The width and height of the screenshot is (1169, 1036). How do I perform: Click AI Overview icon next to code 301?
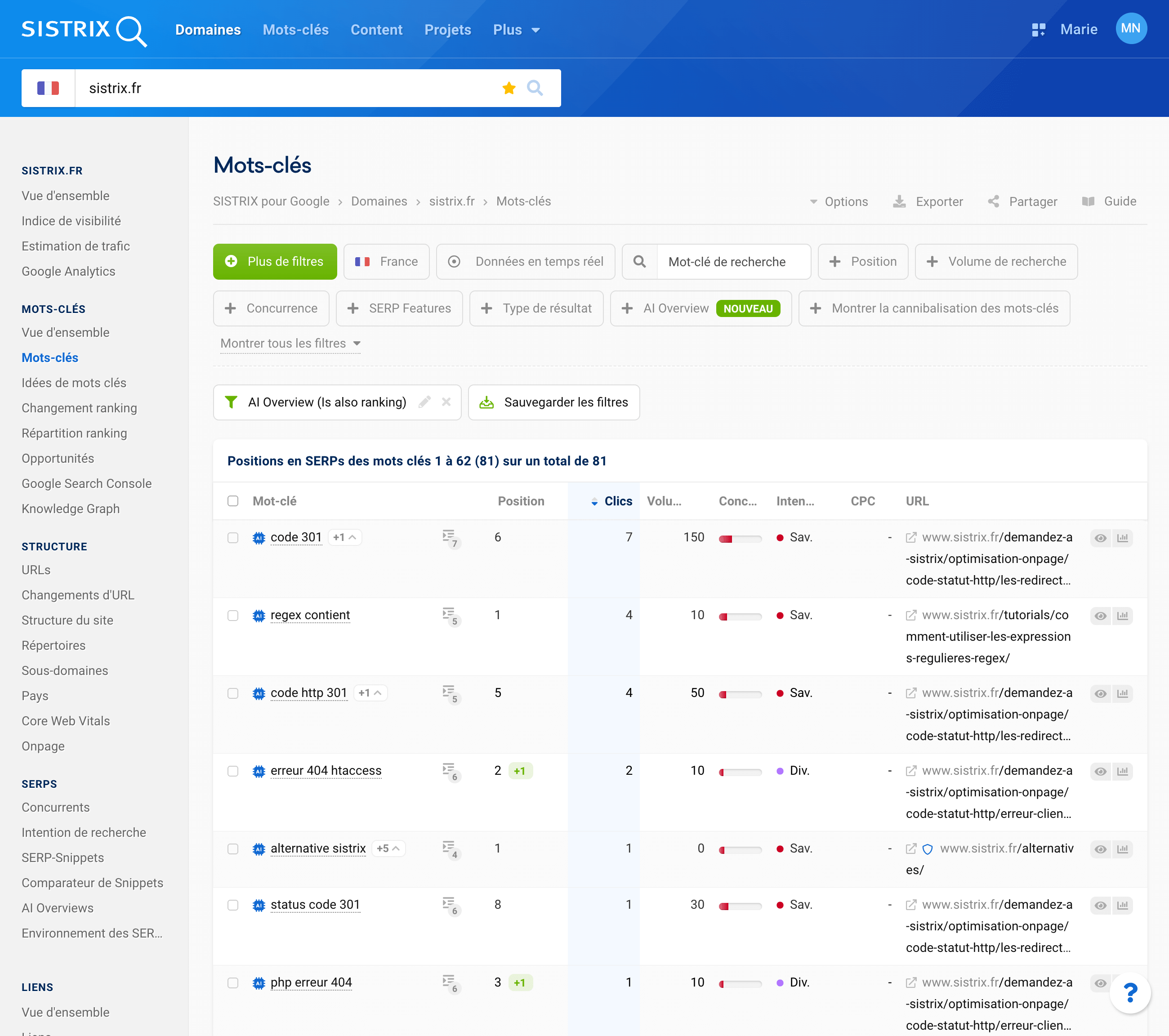click(259, 538)
